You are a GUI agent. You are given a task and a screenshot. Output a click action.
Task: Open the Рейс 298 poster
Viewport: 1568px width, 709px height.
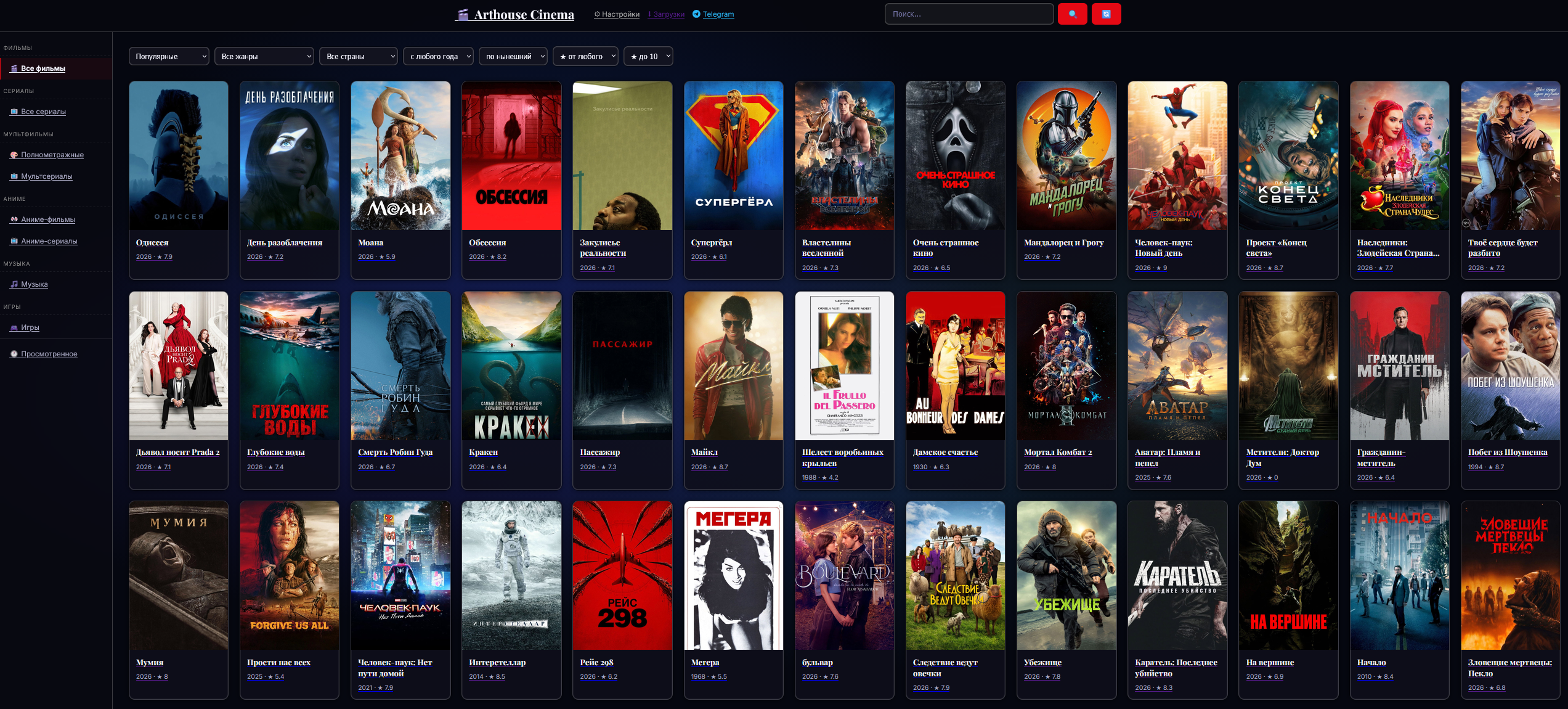tap(622, 575)
